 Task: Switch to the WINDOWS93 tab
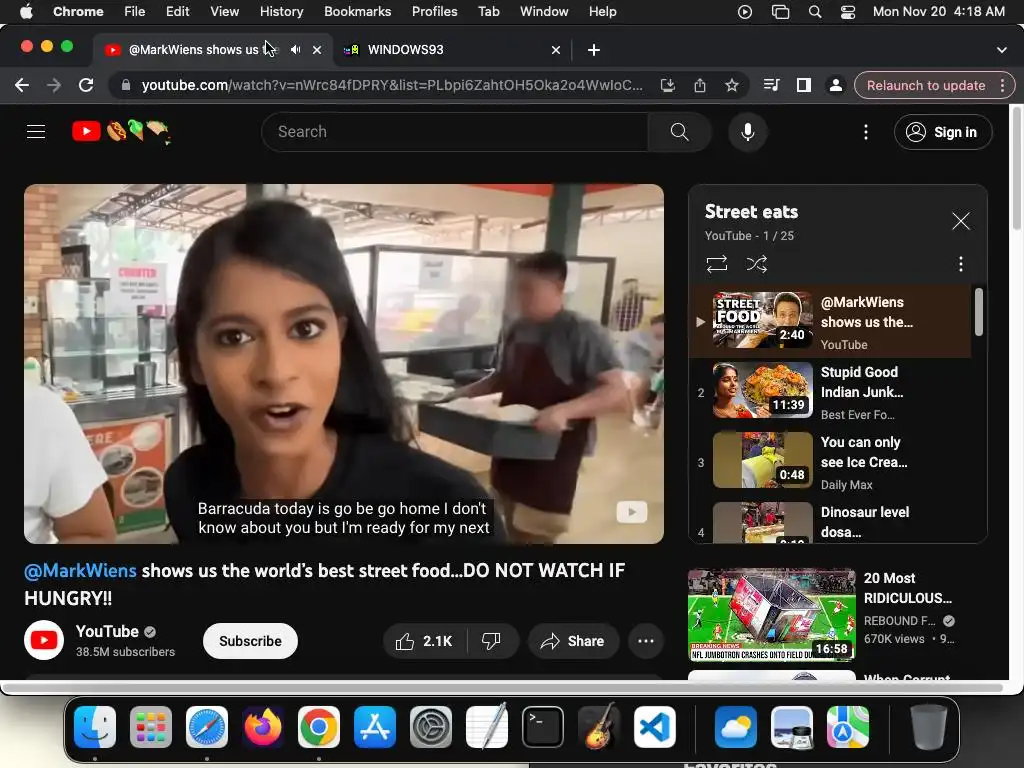coord(452,50)
